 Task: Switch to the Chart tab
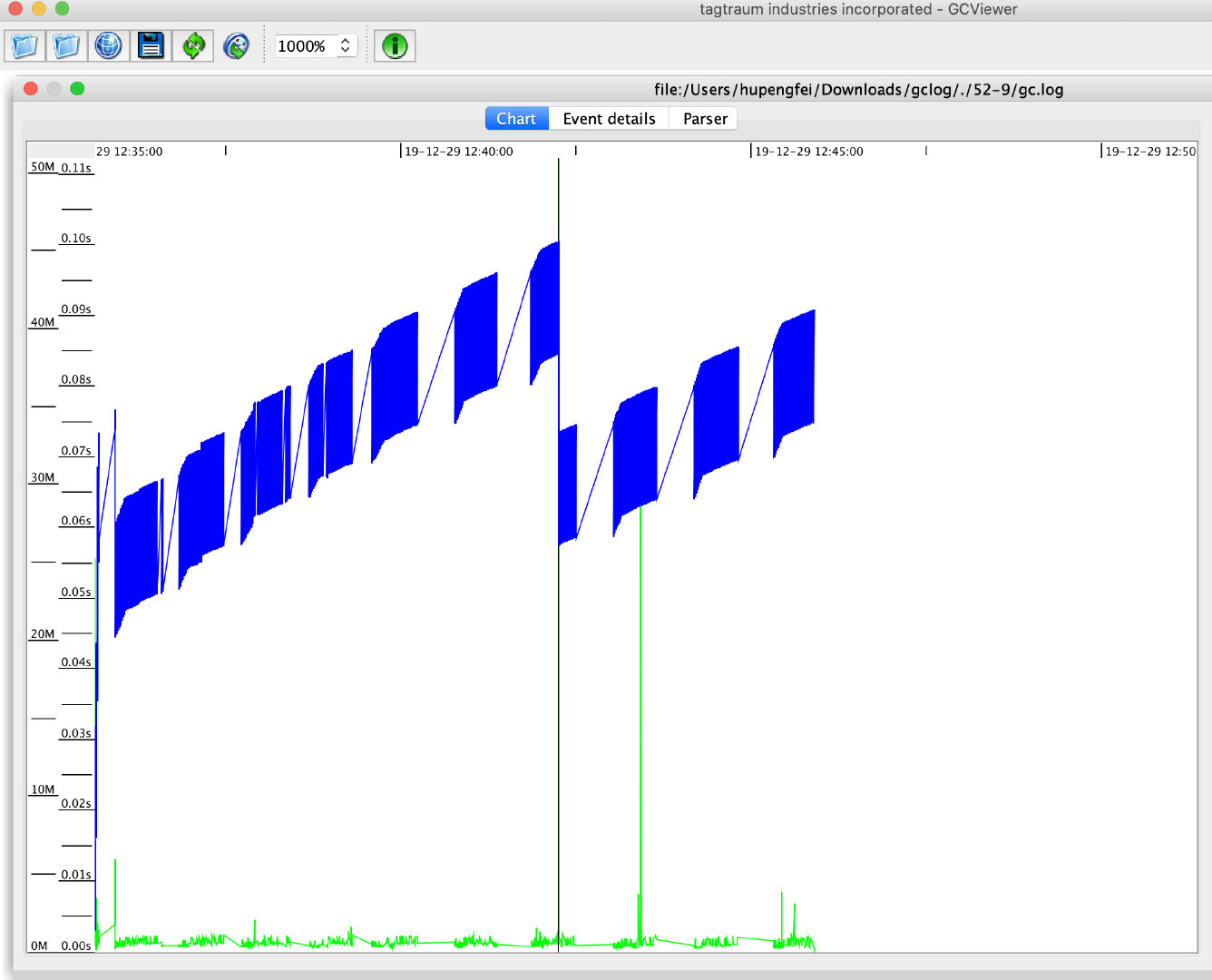(x=516, y=119)
